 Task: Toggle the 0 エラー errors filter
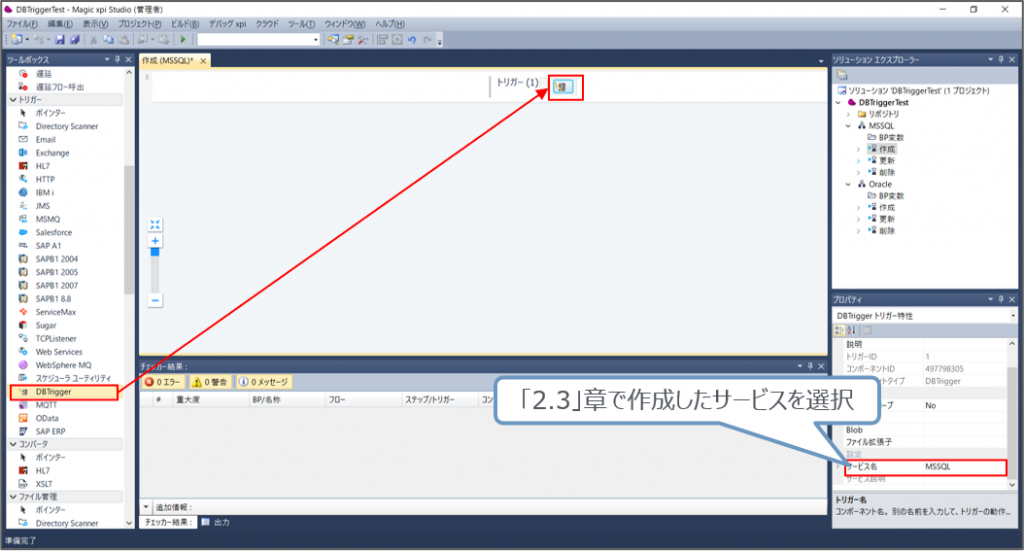[164, 382]
